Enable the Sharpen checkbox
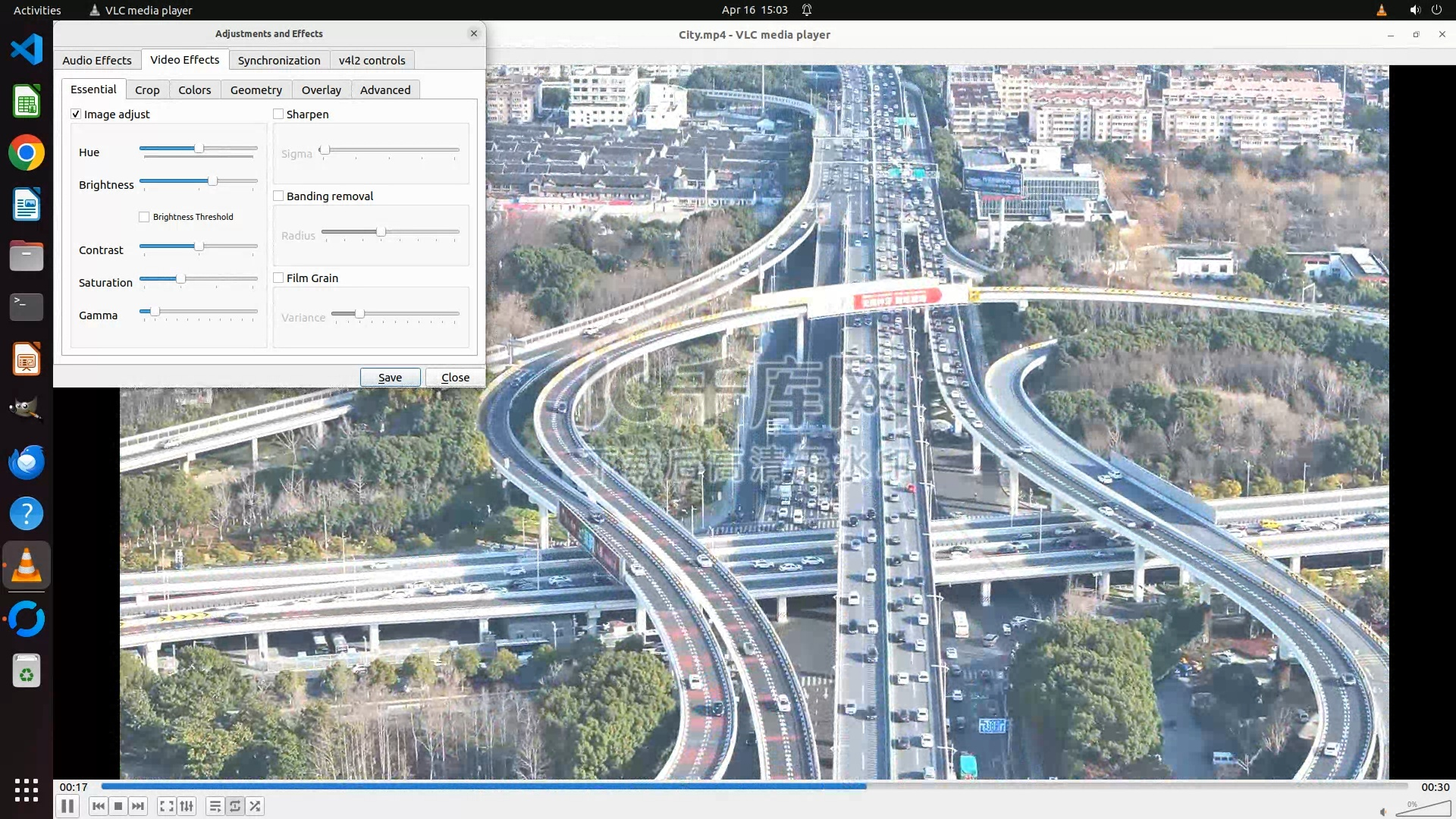This screenshot has height=819, width=1456. pyautogui.click(x=278, y=114)
